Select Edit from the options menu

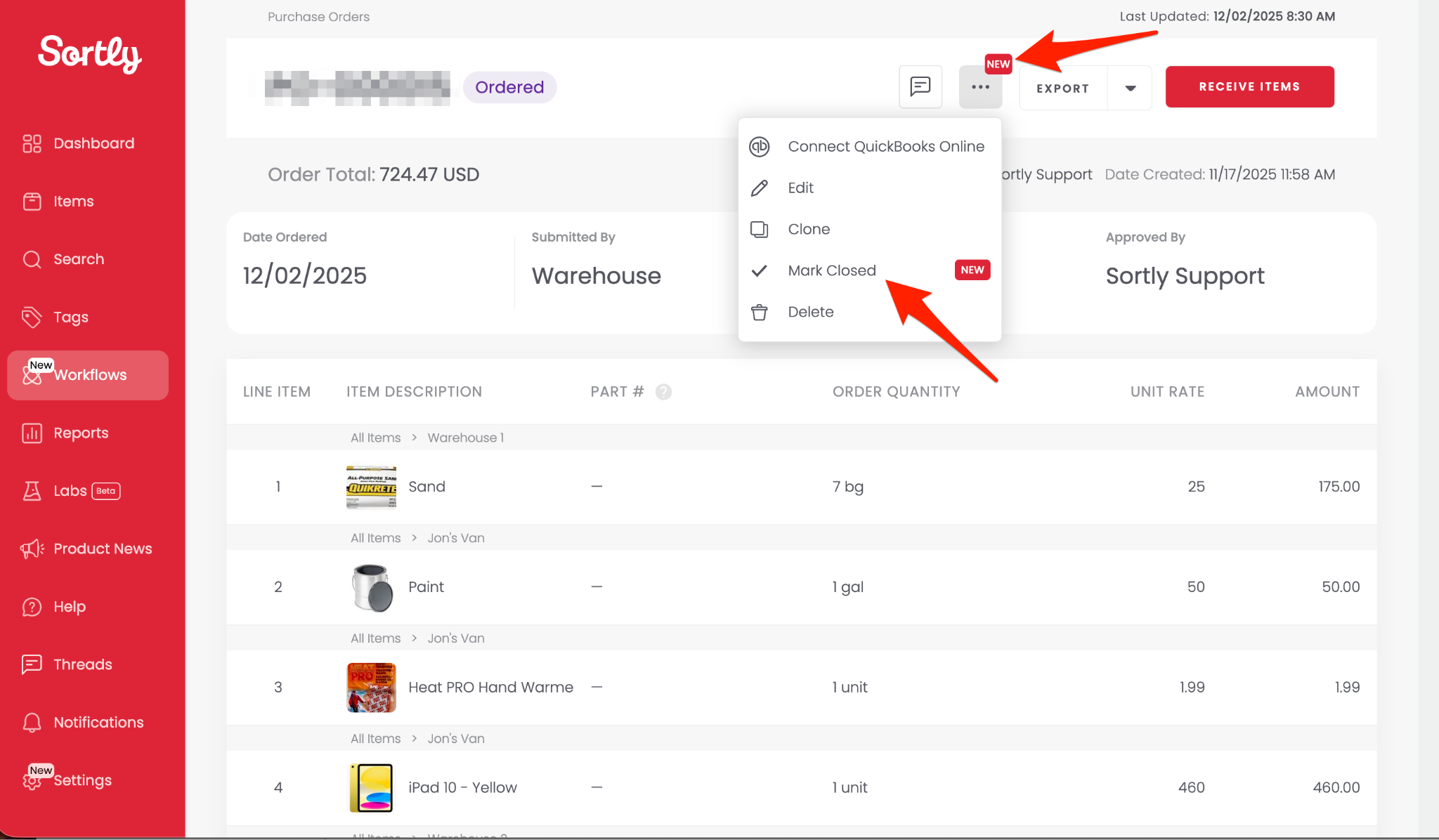(x=800, y=188)
